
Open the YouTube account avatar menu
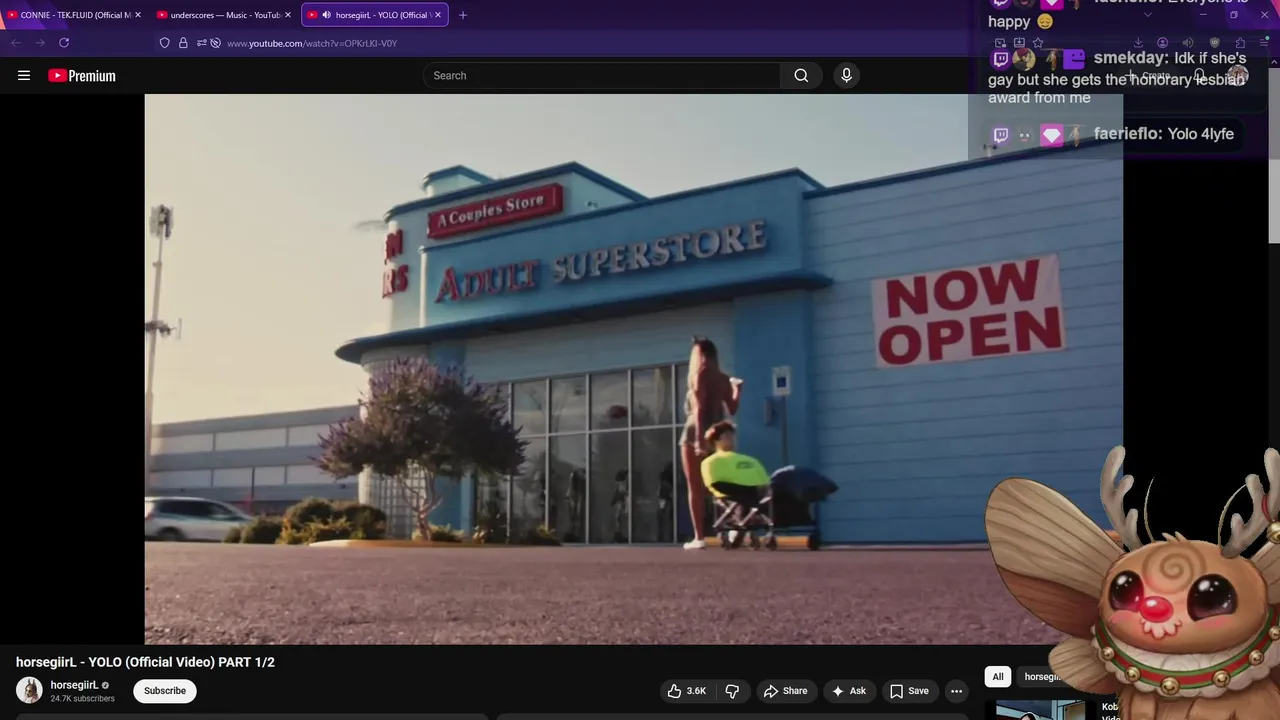tap(1238, 76)
